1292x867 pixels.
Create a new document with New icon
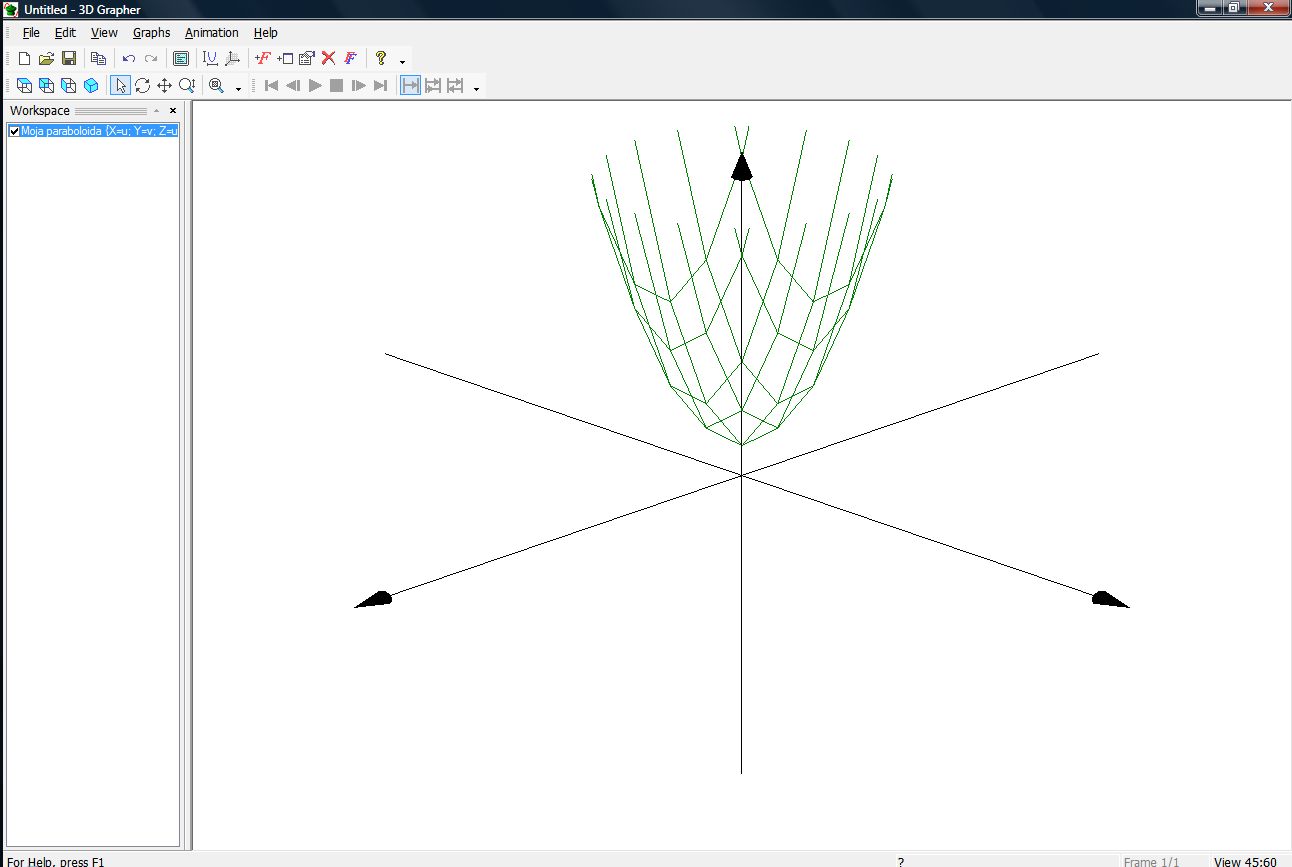coord(25,59)
